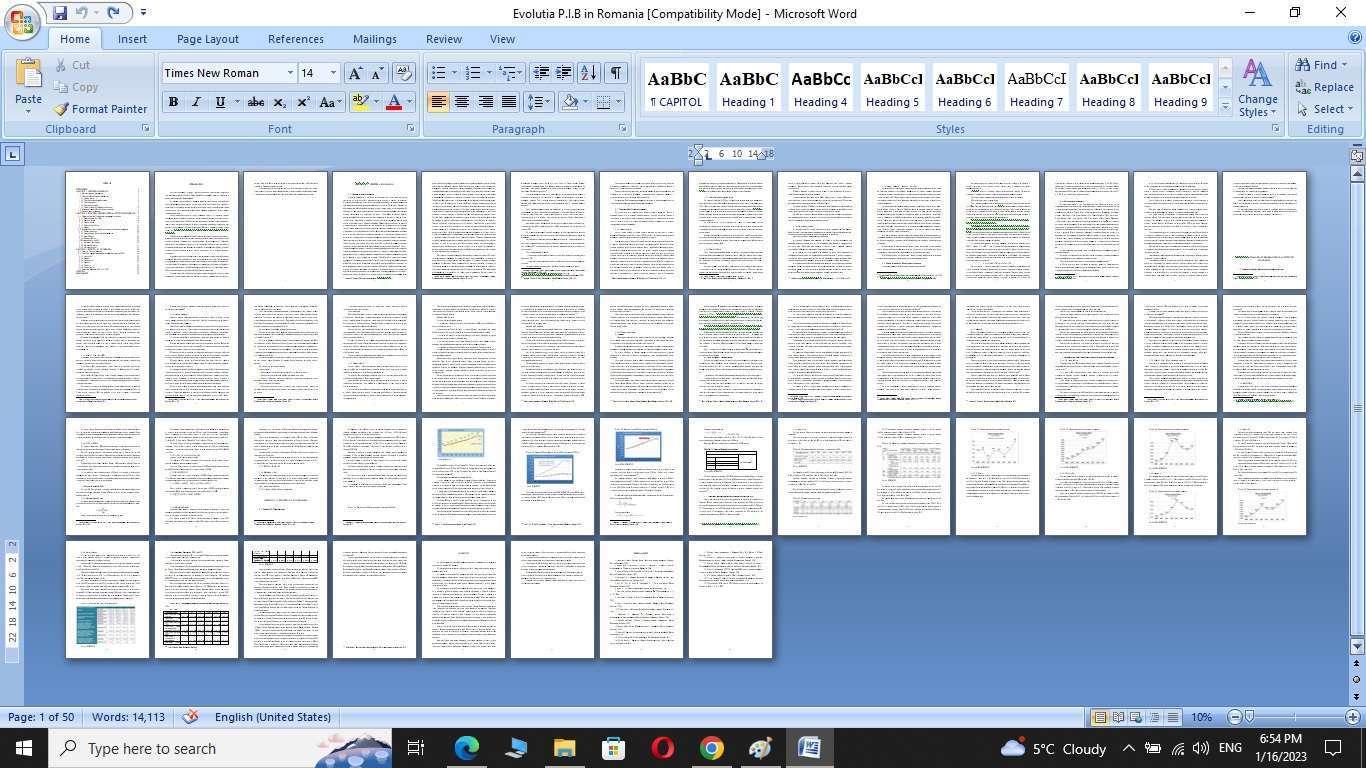Click the Format Painter tool

pyautogui.click(x=100, y=109)
